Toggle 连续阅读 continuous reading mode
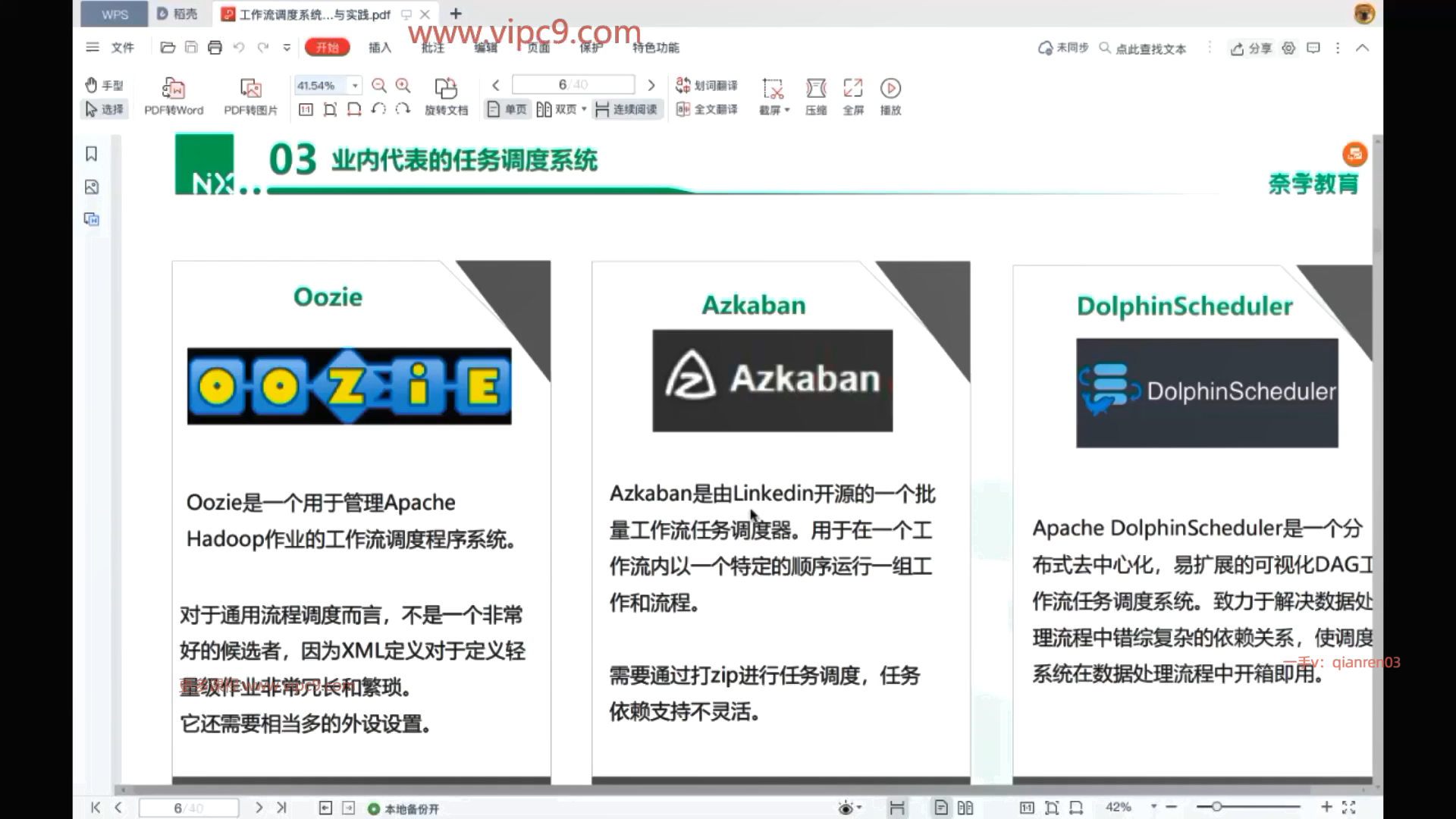The image size is (1456, 819). click(626, 110)
